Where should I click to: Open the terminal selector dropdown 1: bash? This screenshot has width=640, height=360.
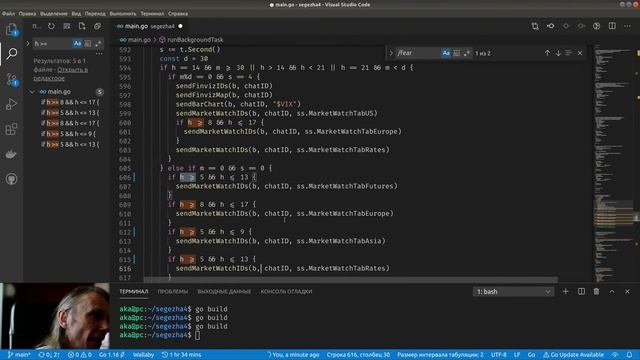pyautogui.click(x=513, y=291)
